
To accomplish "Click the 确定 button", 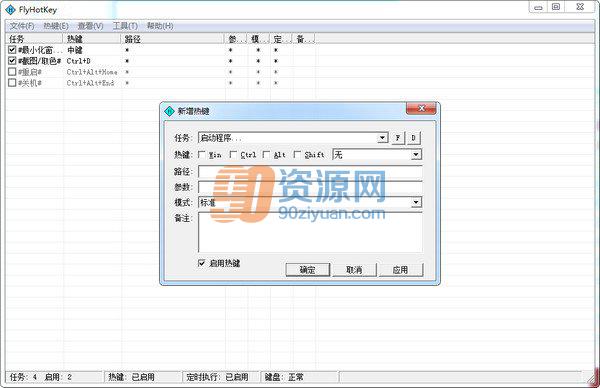I will pos(308,270).
